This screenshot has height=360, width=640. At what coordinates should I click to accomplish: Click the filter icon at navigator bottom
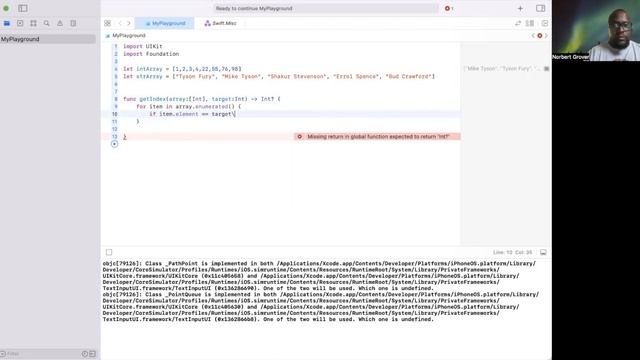3,354
